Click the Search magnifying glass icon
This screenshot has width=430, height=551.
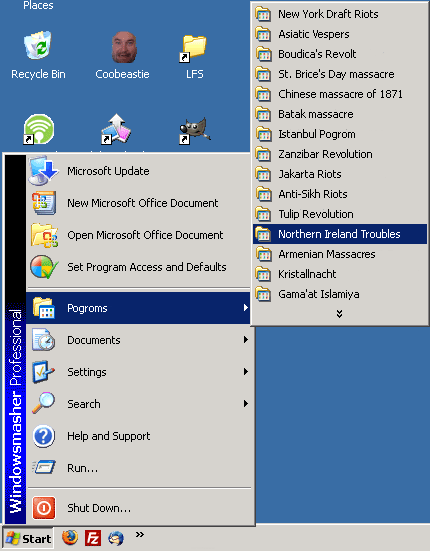click(43, 403)
